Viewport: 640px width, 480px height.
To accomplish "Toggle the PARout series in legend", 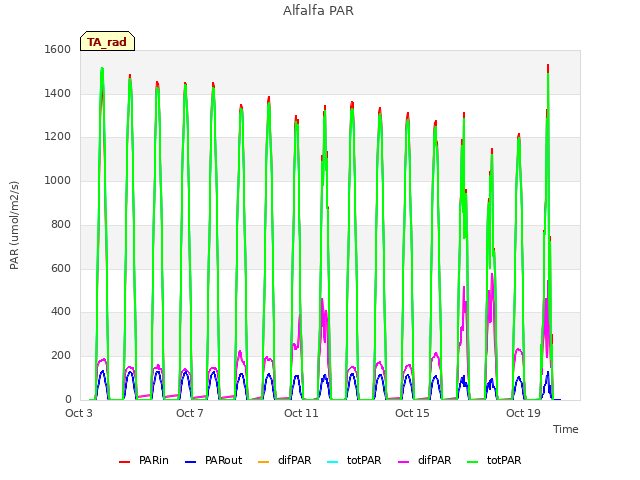I will (213, 460).
